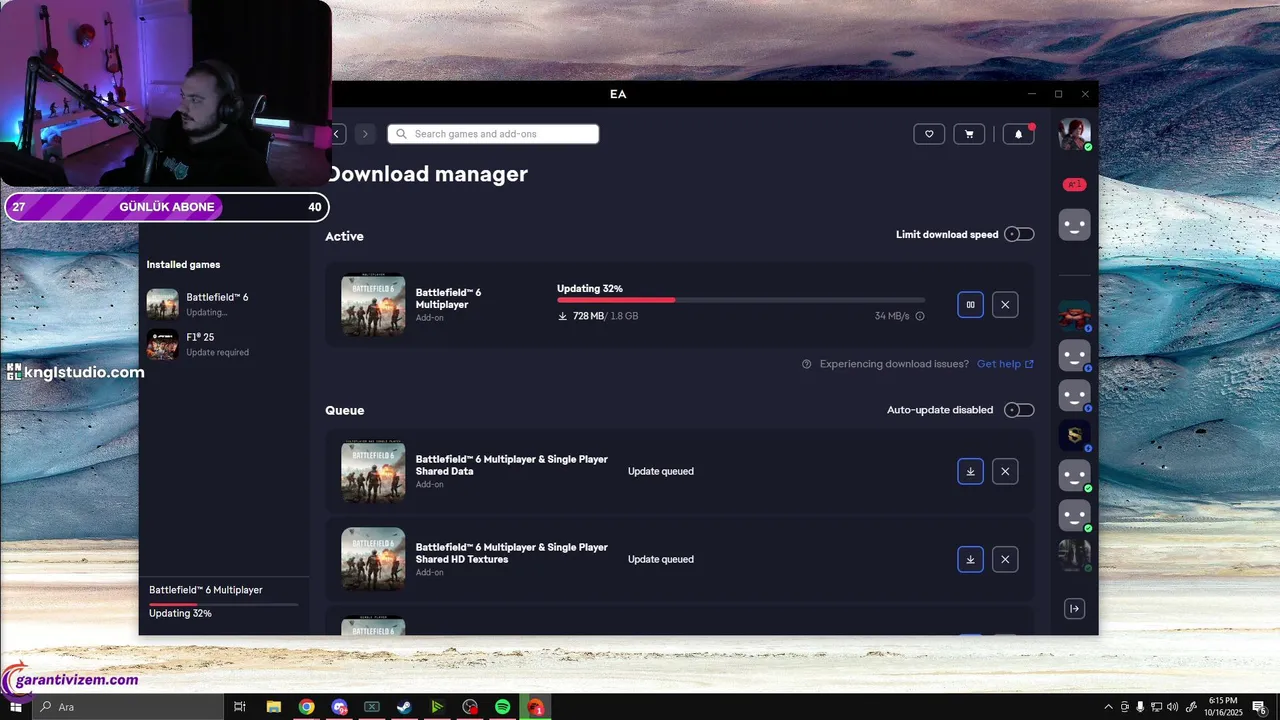Click Update queued in HD Textures row

coord(661,559)
